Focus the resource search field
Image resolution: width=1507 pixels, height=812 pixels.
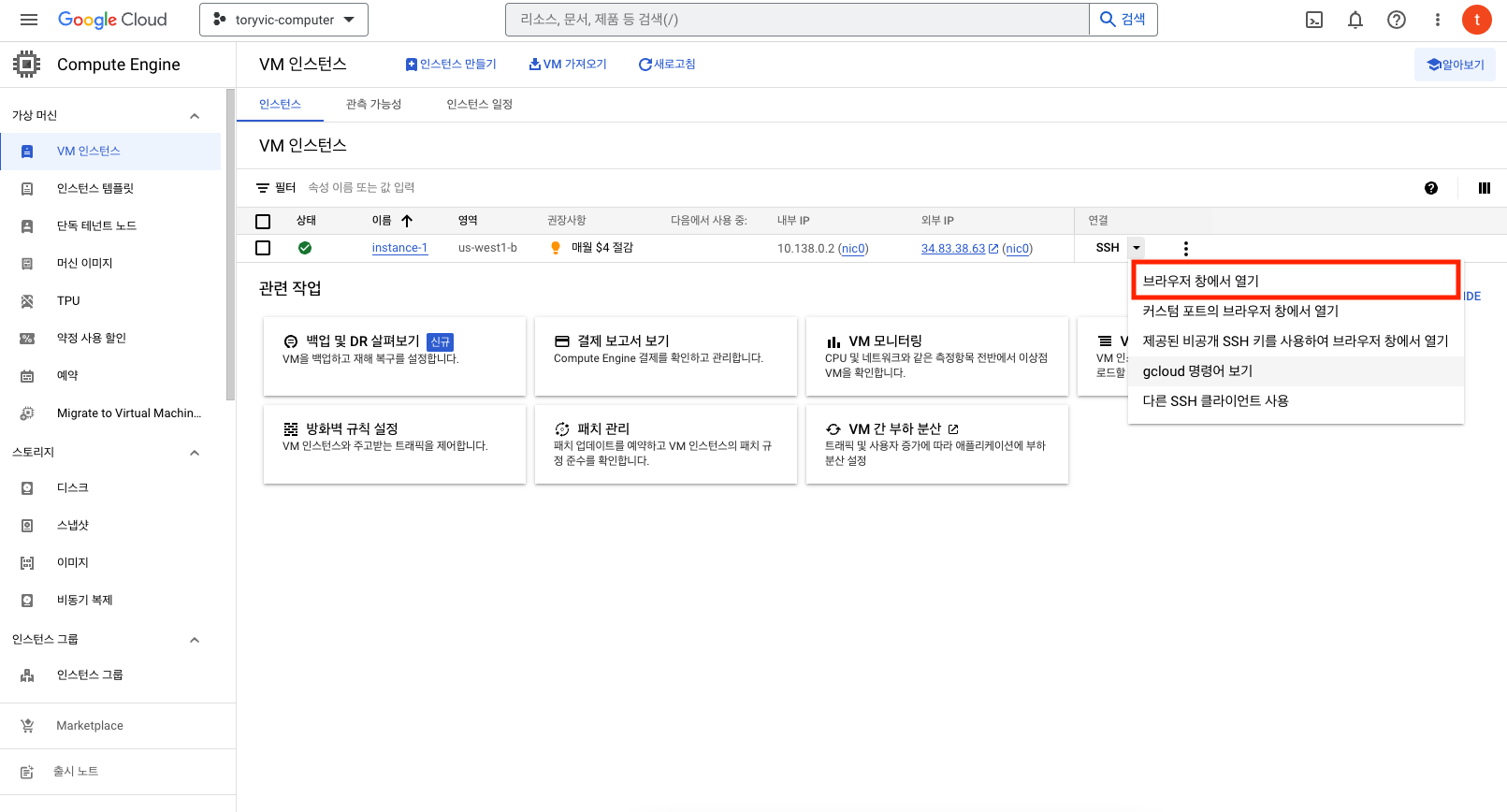[x=797, y=20]
